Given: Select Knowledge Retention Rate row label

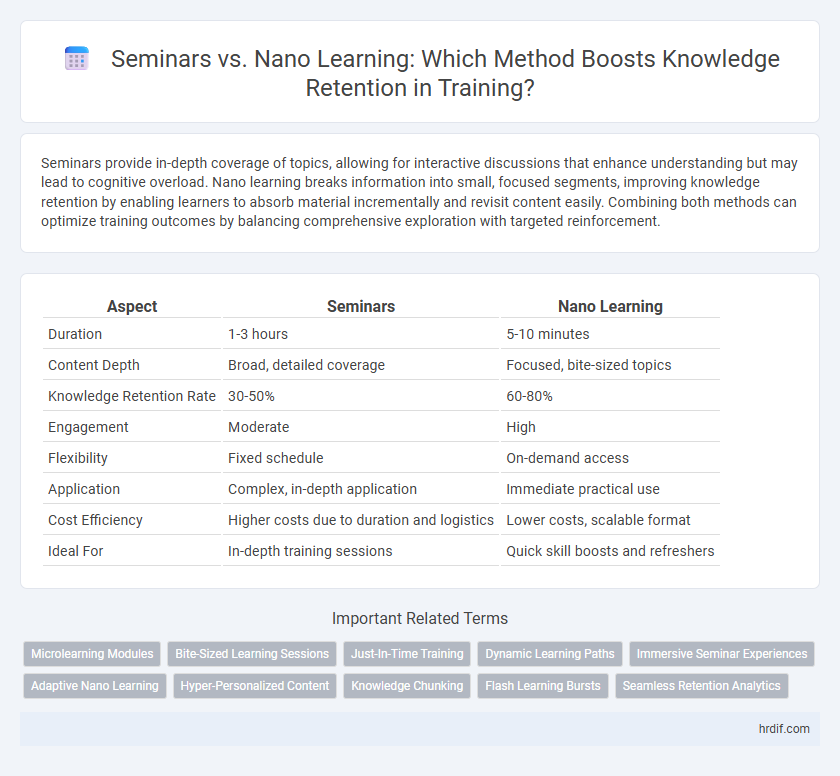Looking at the screenshot, I should coord(132,396).
